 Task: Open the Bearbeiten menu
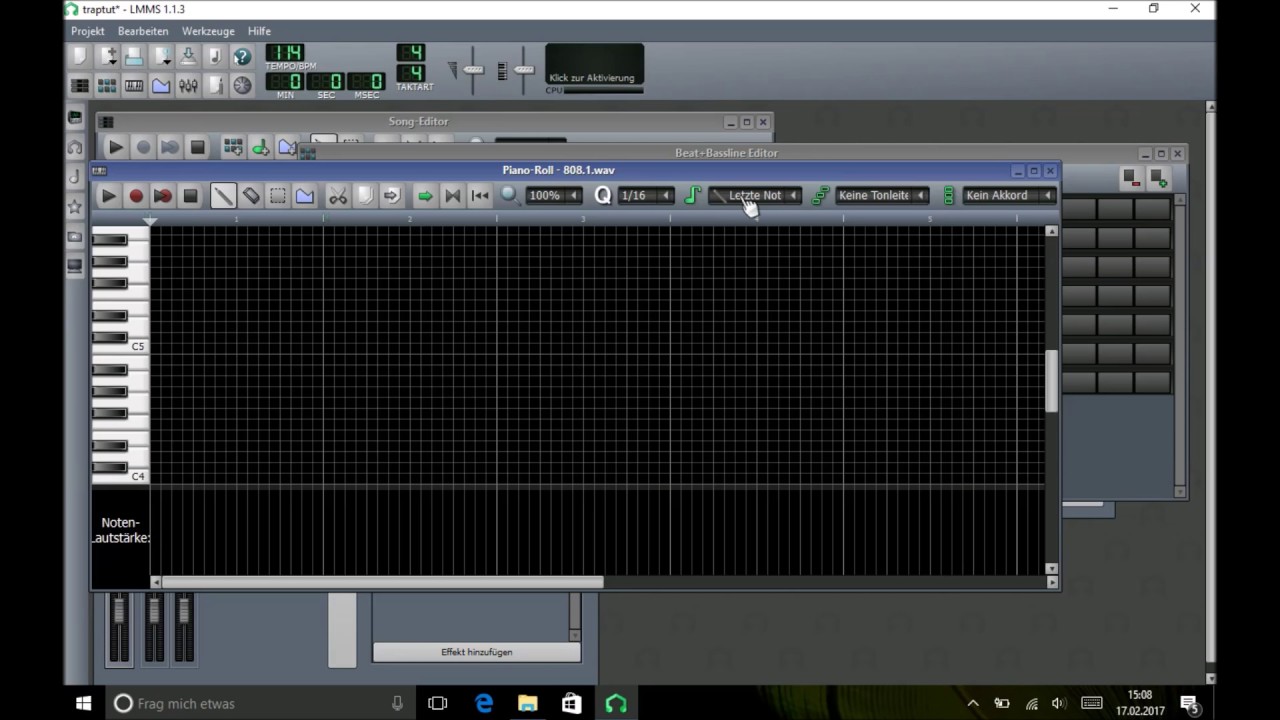(x=143, y=31)
